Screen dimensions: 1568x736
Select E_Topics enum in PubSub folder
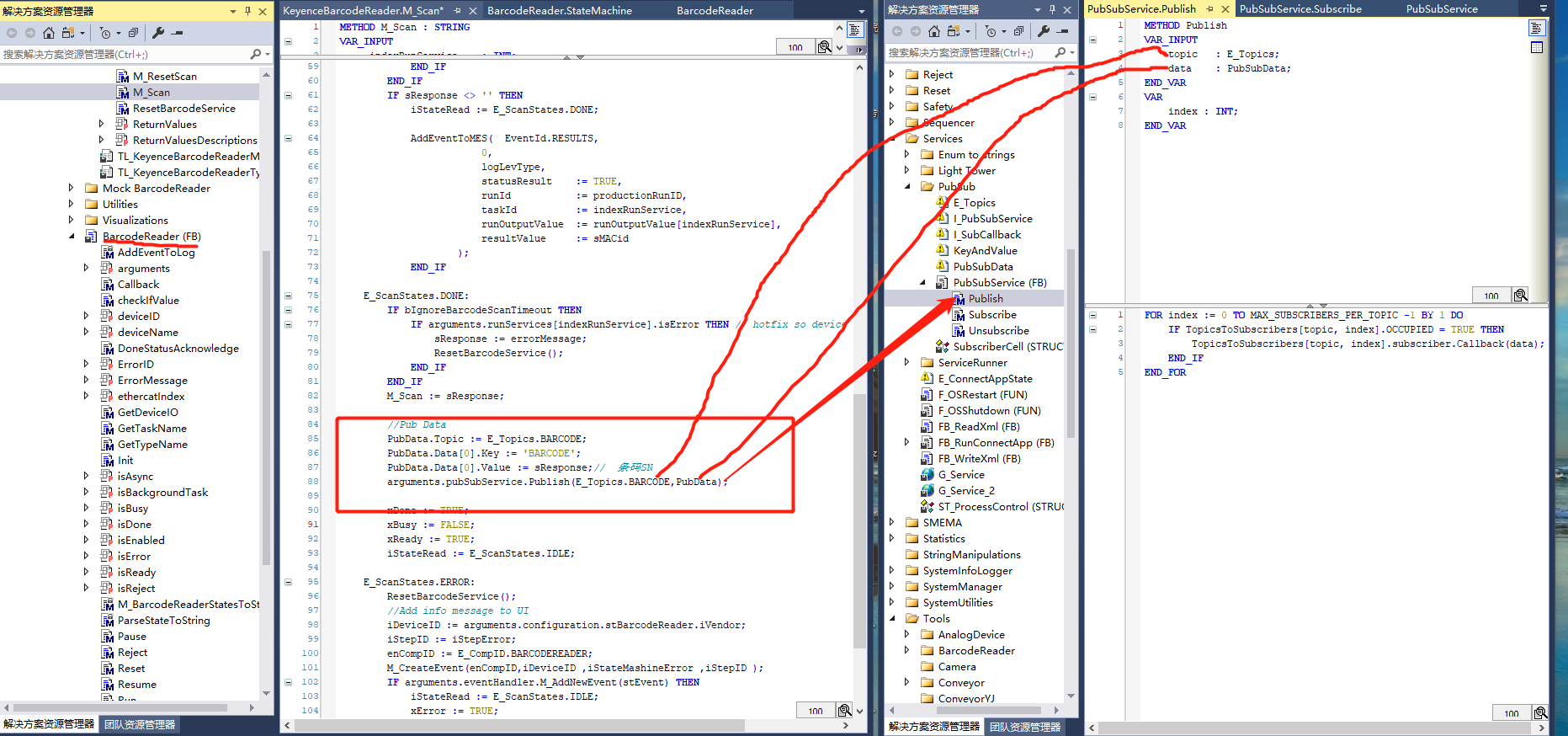click(x=974, y=203)
